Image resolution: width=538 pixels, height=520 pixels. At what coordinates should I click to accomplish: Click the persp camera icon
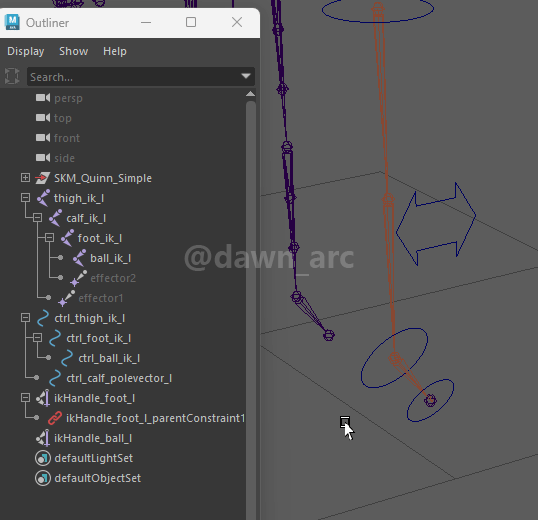43,98
